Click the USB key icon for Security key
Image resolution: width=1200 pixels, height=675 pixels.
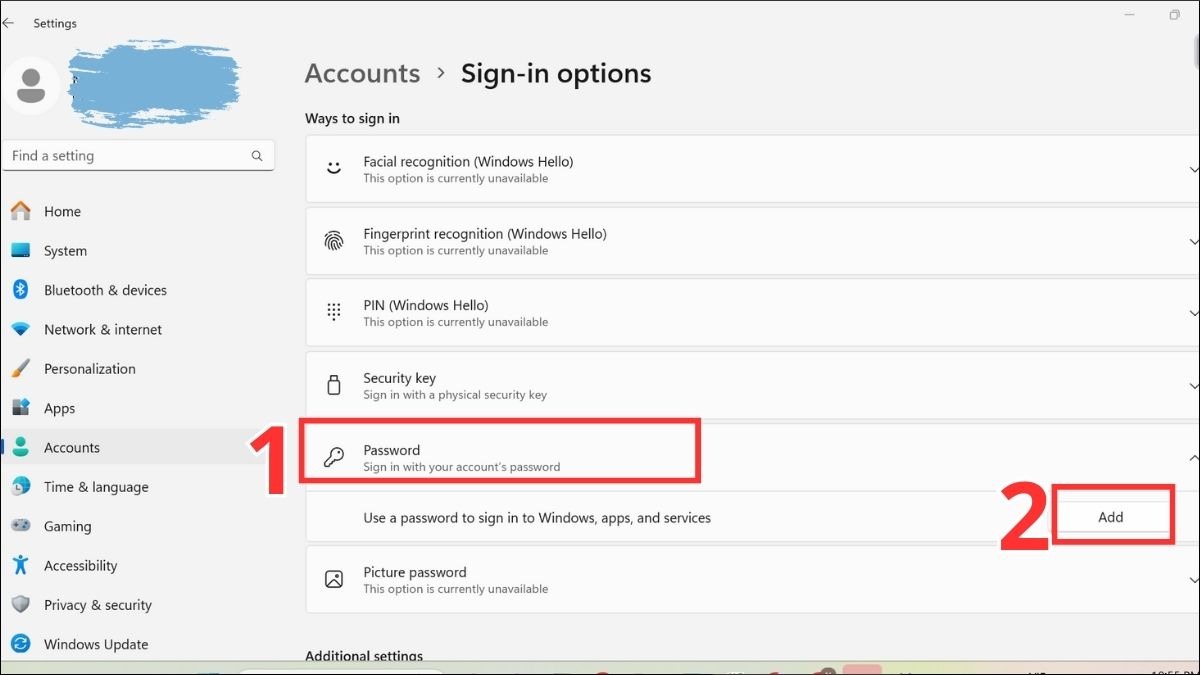tap(334, 385)
